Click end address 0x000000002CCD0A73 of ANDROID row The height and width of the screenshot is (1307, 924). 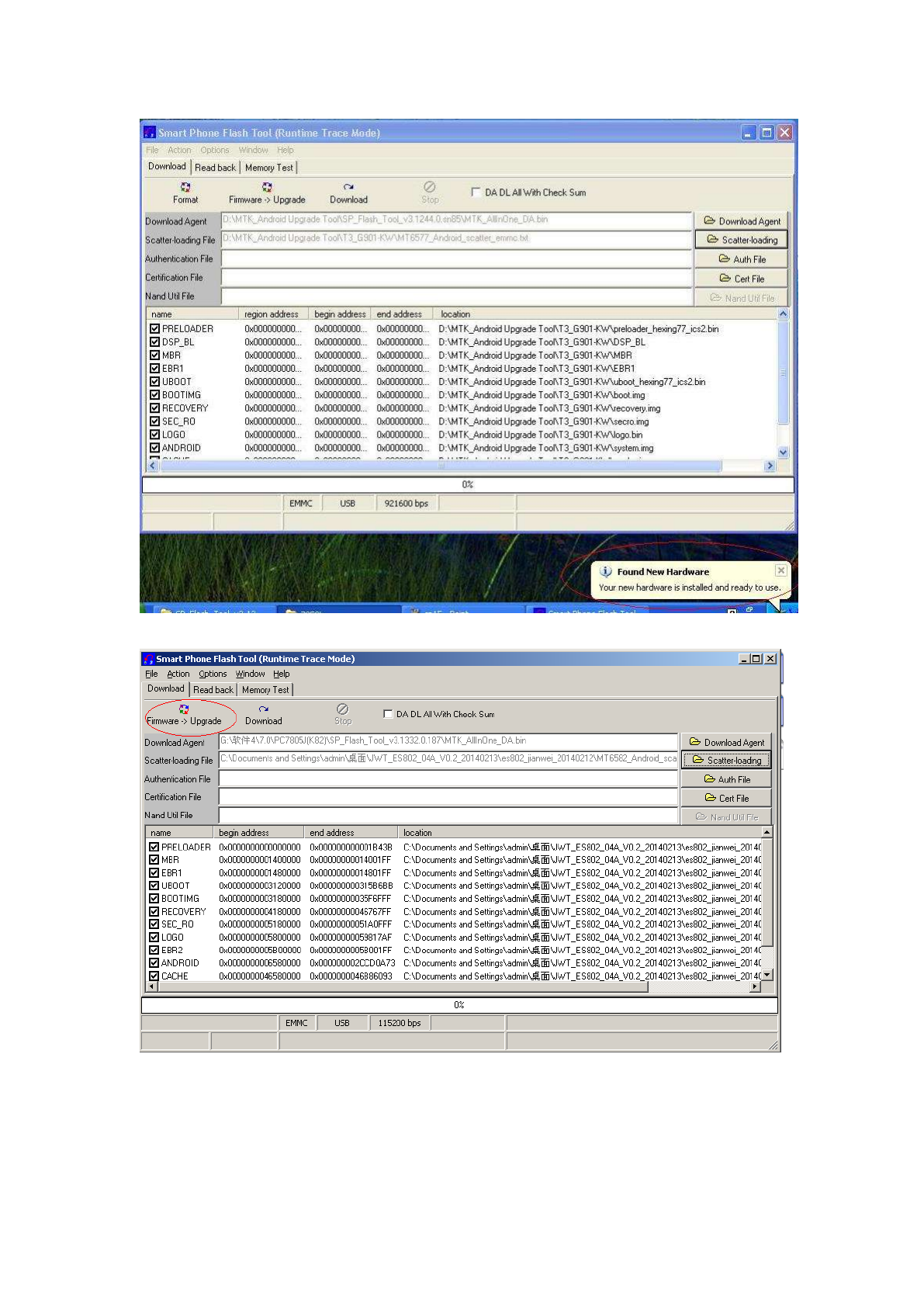click(x=352, y=963)
